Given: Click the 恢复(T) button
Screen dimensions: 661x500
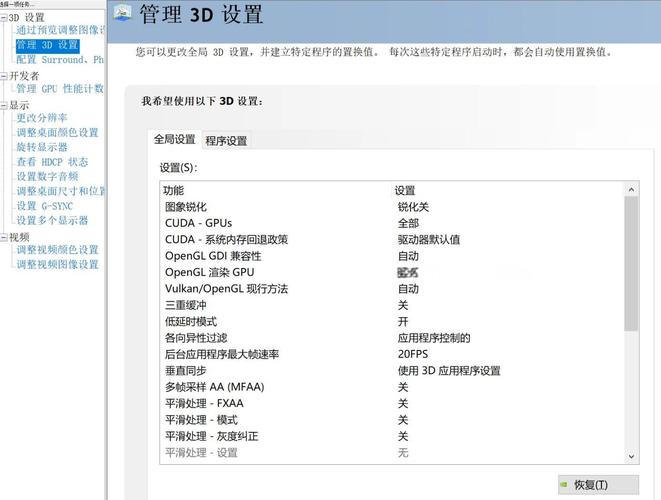Looking at the screenshot, I should 599,485.
